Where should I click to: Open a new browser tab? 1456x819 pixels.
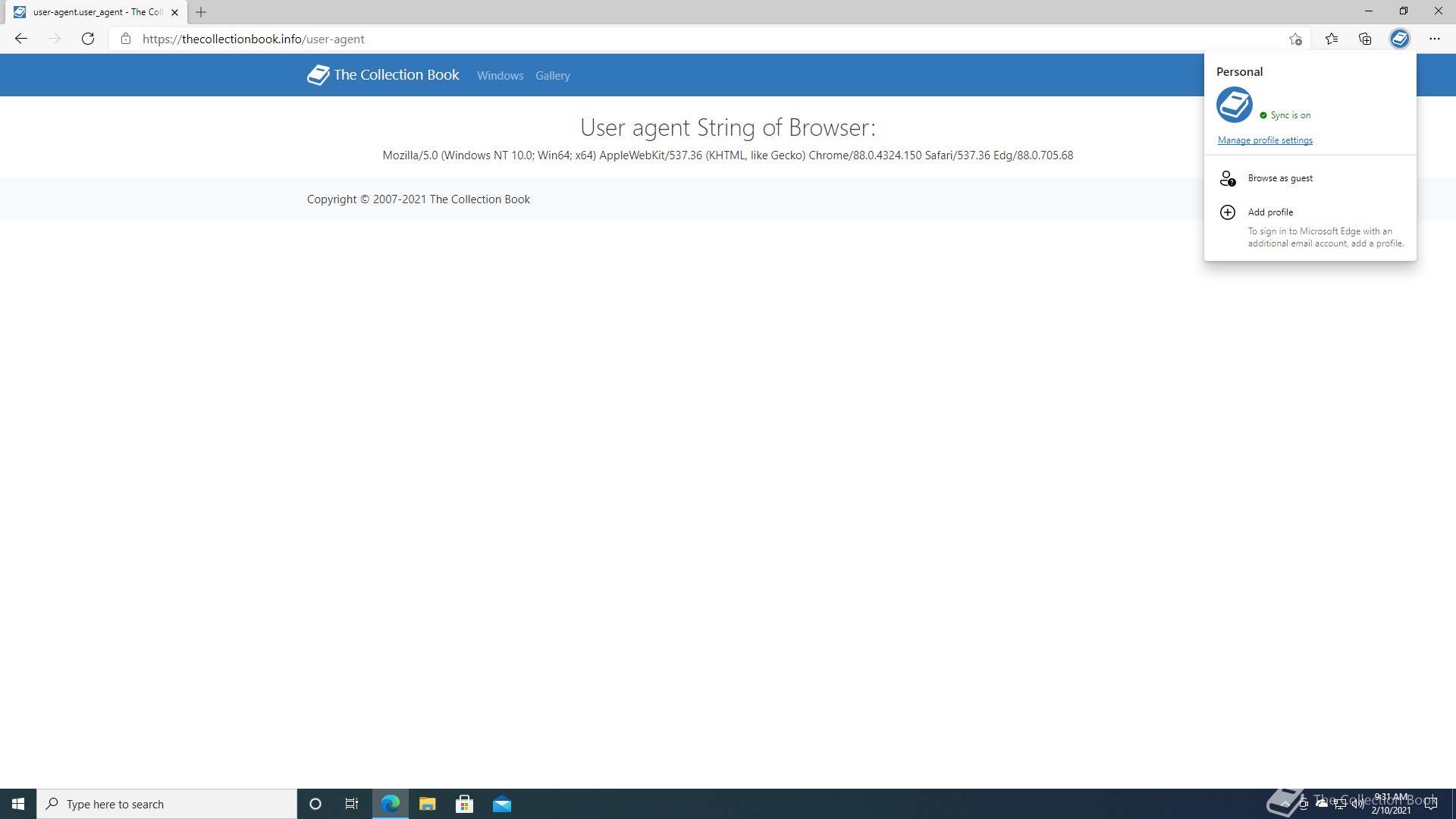201,12
